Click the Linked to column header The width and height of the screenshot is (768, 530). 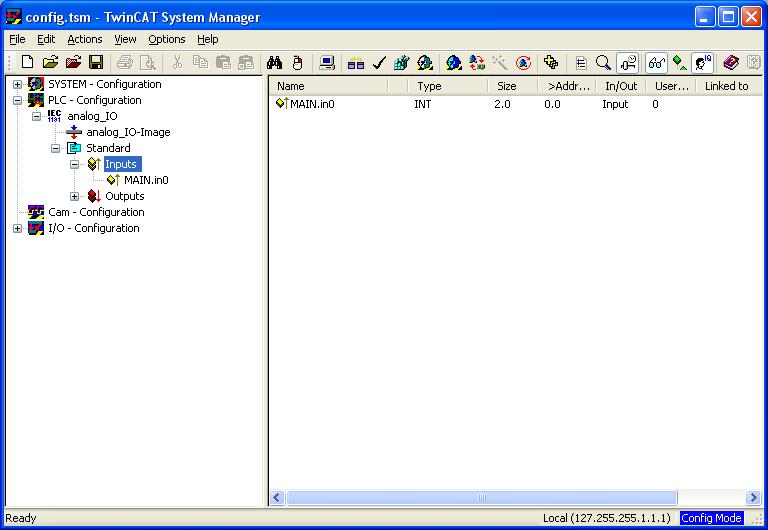click(x=729, y=86)
